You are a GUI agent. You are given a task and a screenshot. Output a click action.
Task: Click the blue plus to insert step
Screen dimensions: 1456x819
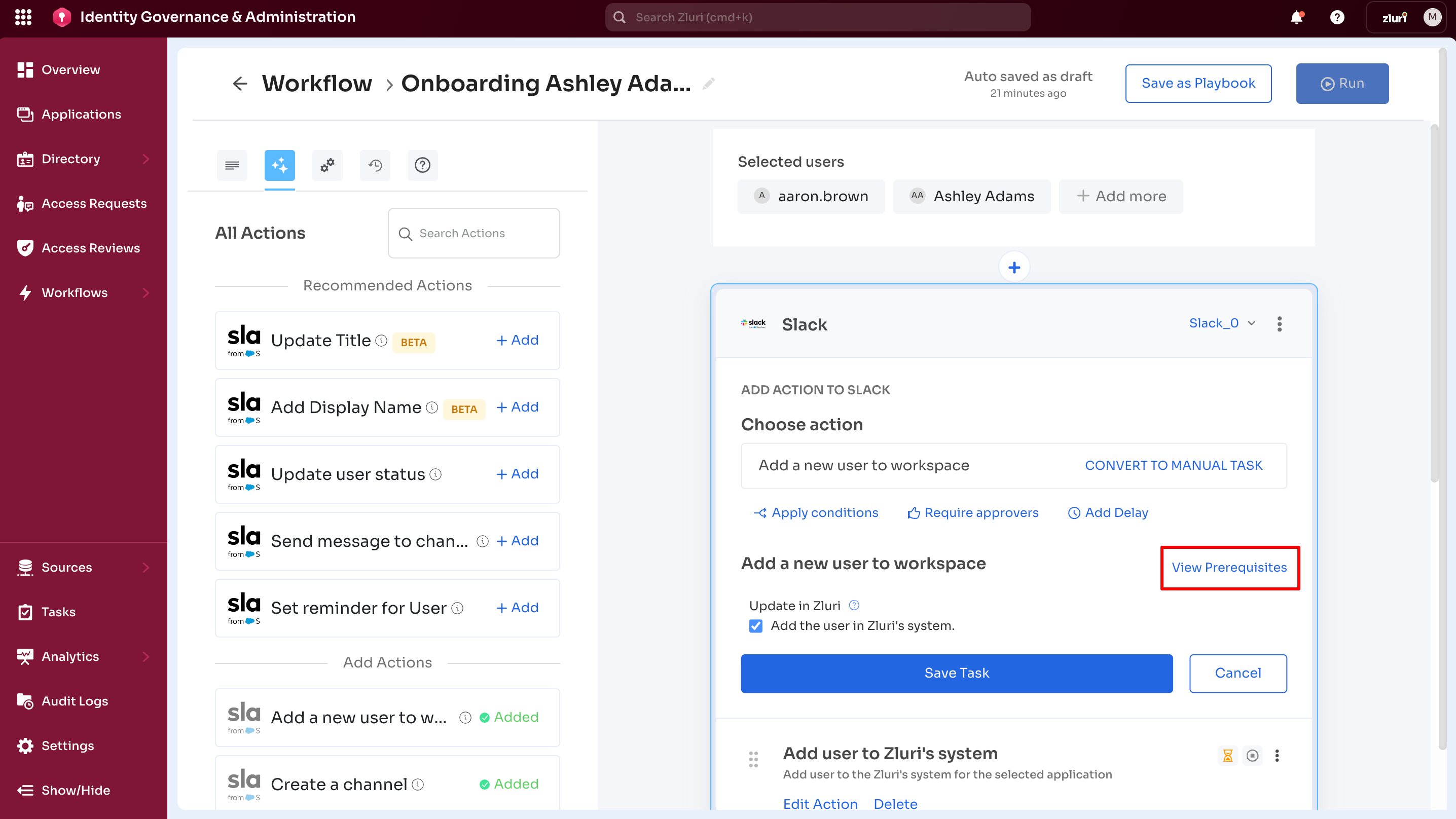click(1014, 268)
